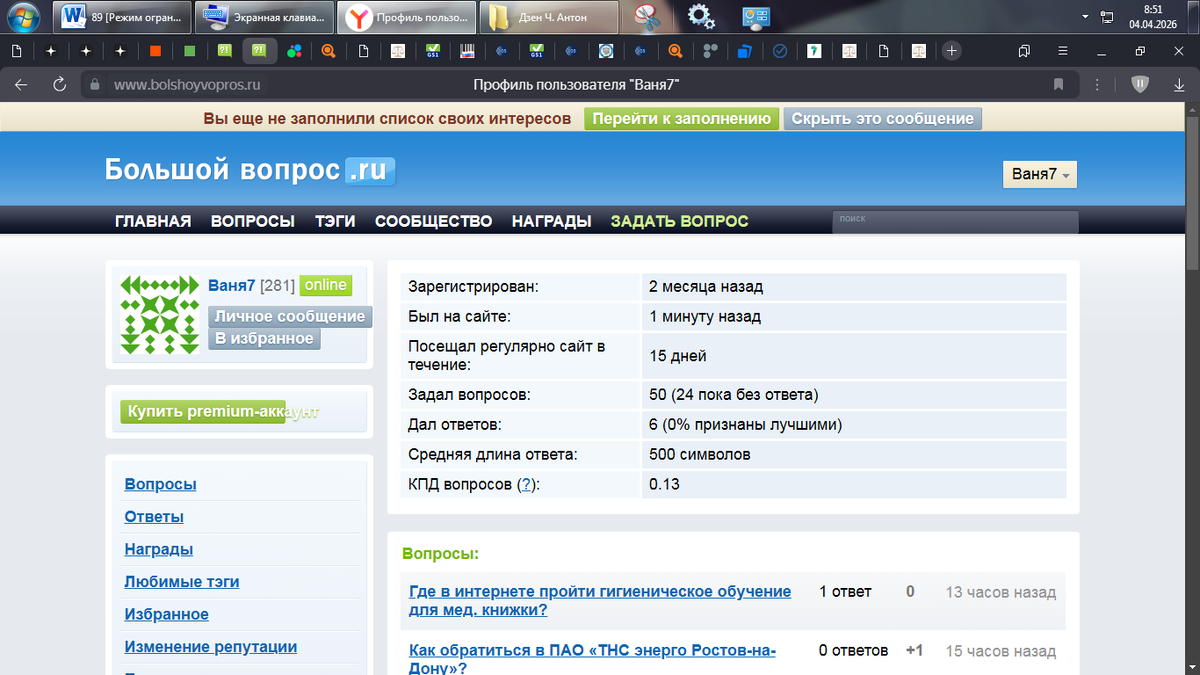Switch to the barcode icon browser tab
Viewport: 1200px width, 675px height.
[468, 51]
